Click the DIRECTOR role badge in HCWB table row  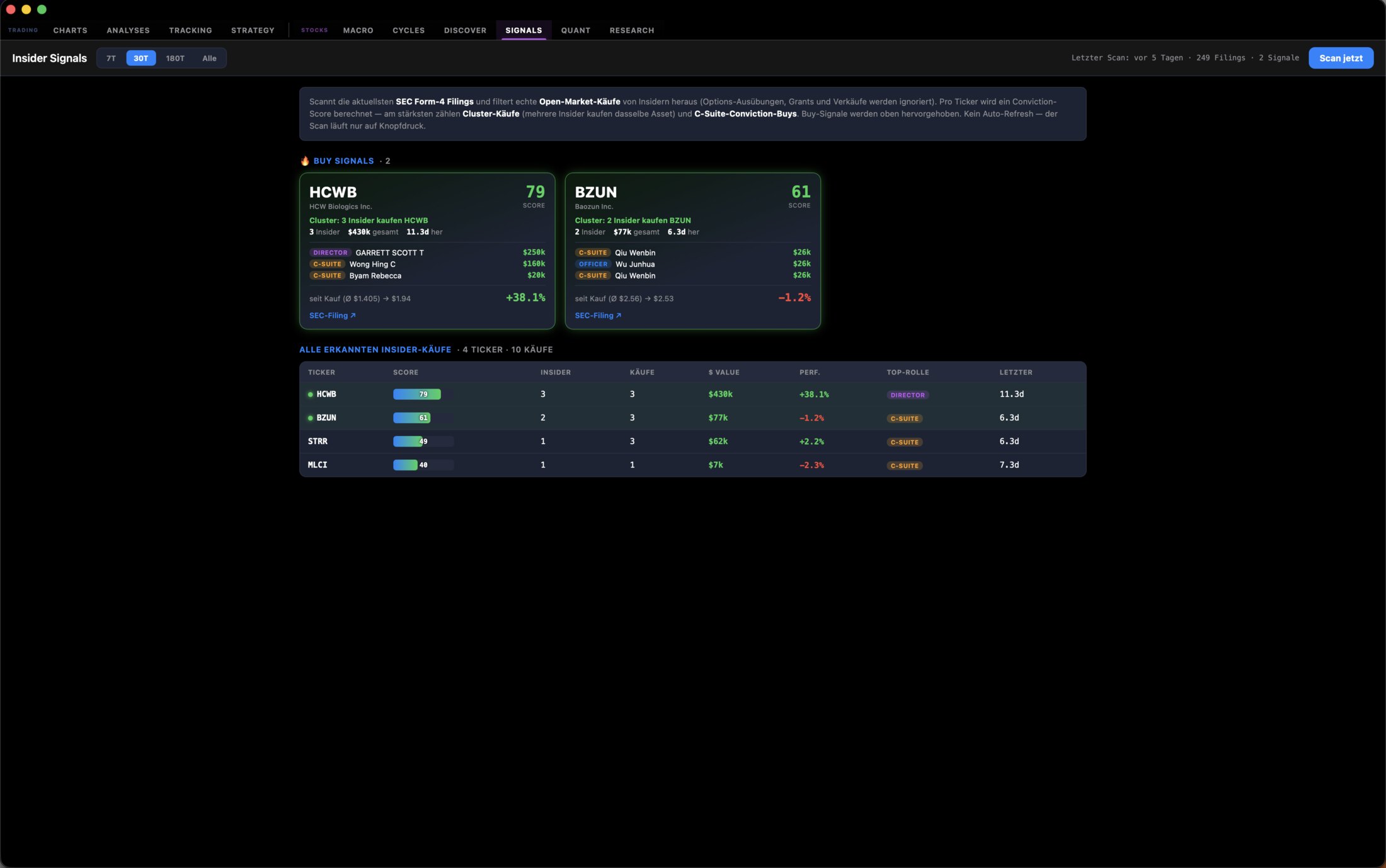(x=908, y=395)
